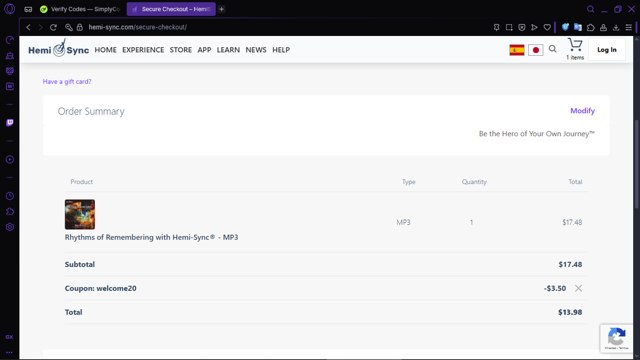Viewport: 640px width, 360px height.
Task: Open the APP menu item
Action: tap(204, 50)
